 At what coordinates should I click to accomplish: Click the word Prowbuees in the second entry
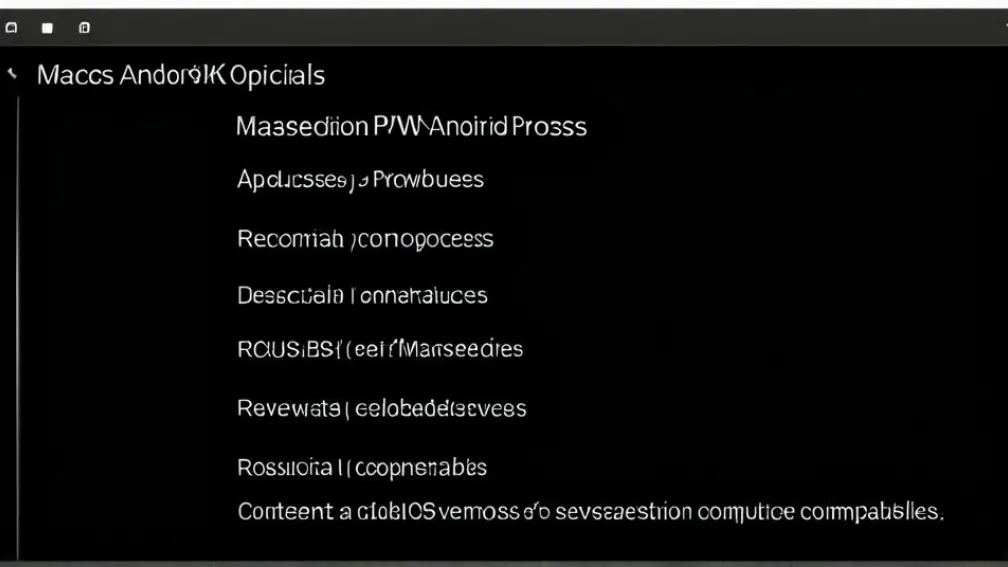point(429,180)
